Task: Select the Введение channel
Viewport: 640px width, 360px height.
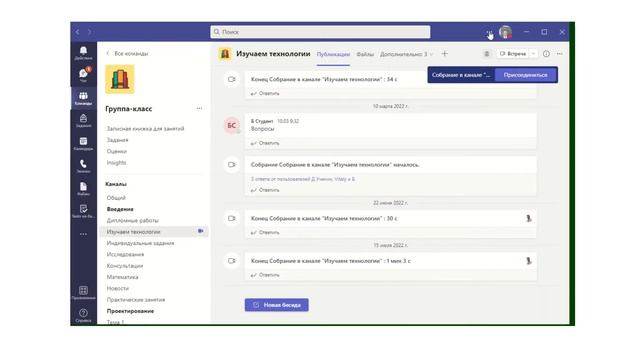Action: pyautogui.click(x=120, y=209)
